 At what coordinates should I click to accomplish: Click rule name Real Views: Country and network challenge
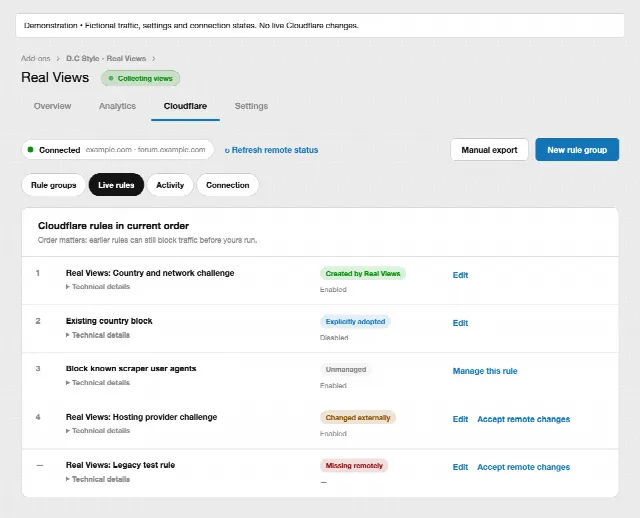(x=150, y=273)
